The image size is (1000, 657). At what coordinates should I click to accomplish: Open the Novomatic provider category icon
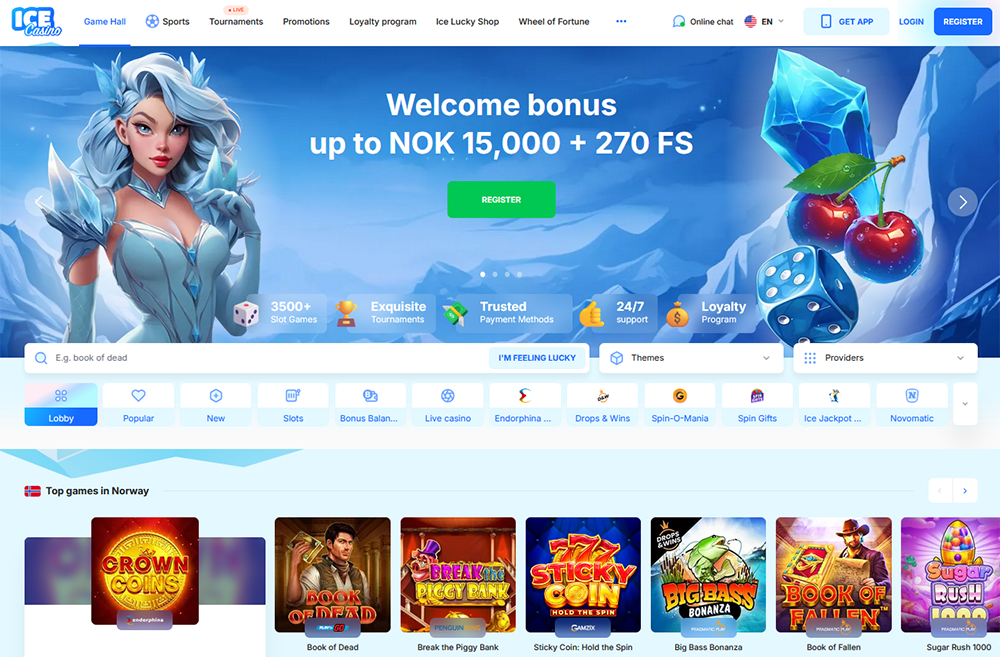coord(912,395)
